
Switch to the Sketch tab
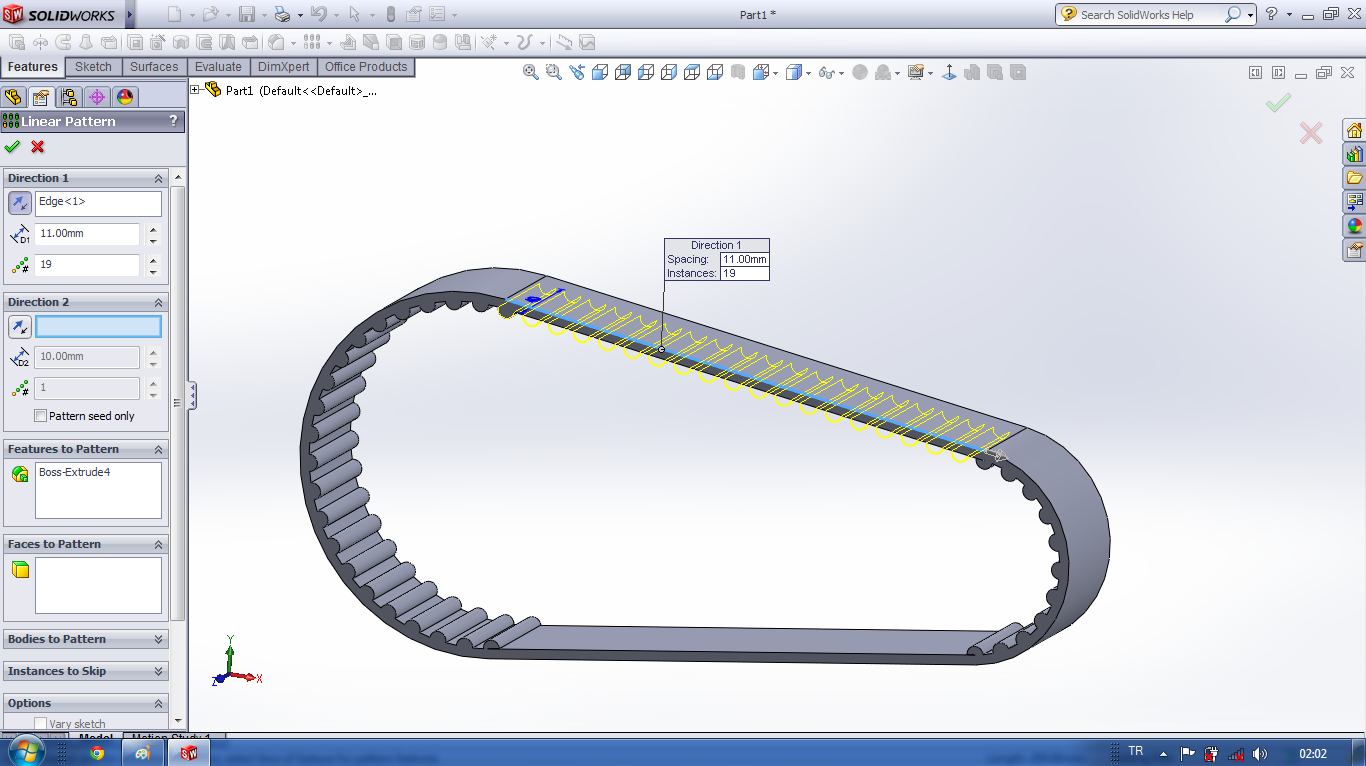click(x=94, y=67)
